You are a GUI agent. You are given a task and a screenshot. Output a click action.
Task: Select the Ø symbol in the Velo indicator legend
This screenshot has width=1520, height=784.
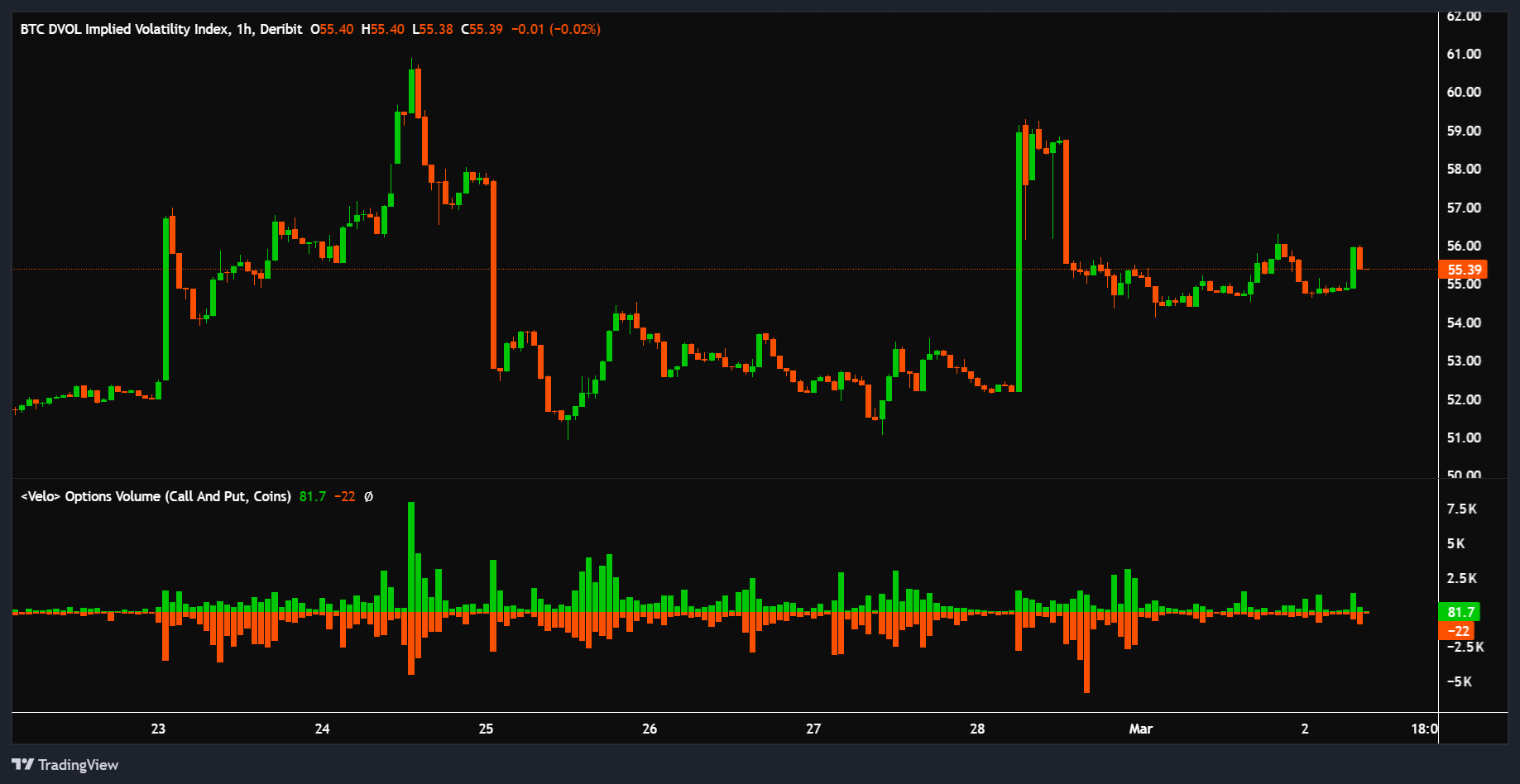367,496
